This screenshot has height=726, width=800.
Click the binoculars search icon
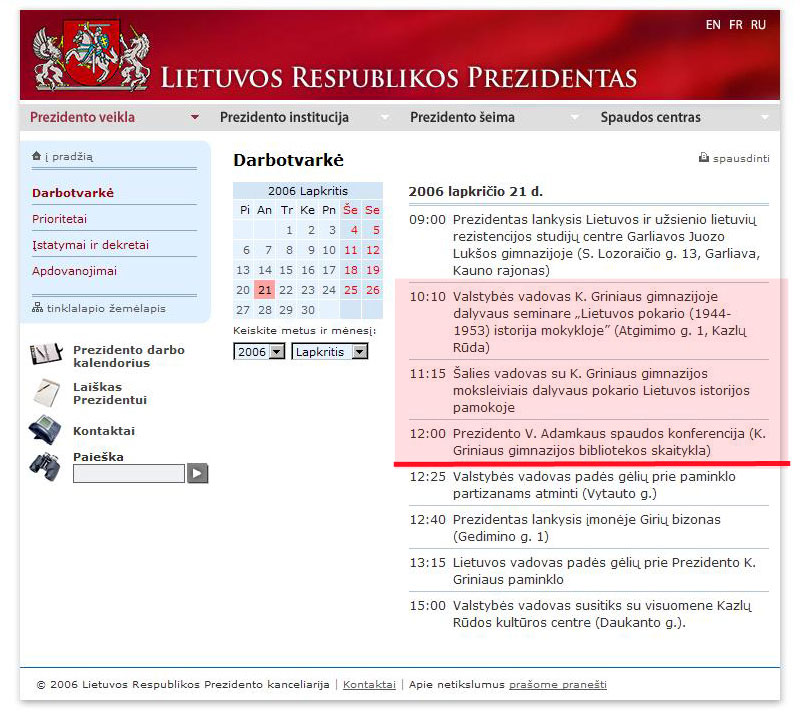(45, 467)
